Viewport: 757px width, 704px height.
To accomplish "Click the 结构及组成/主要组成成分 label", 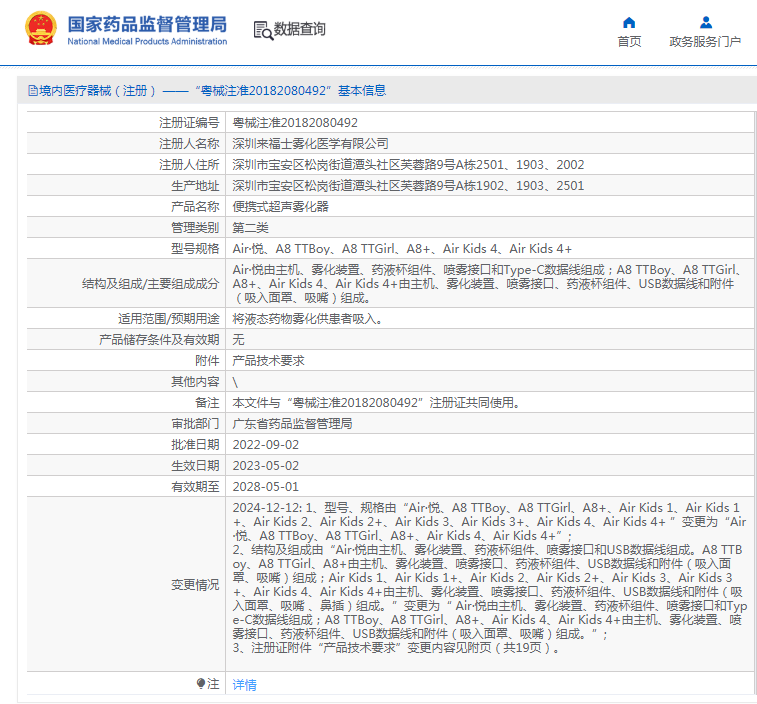I will [x=151, y=283].
